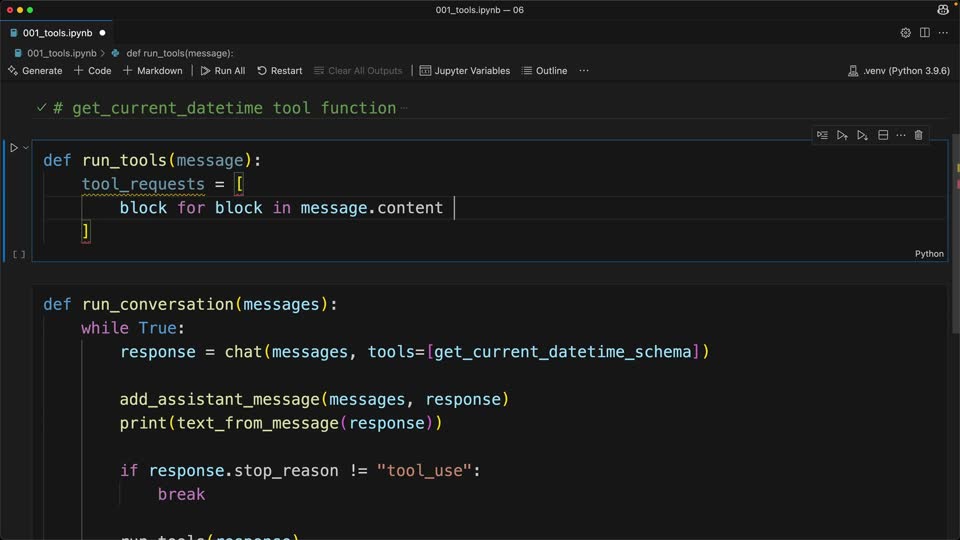Select the .venv Python 3.9.6 kernel picker
Screen dimensions: 960x540
click(x=899, y=71)
